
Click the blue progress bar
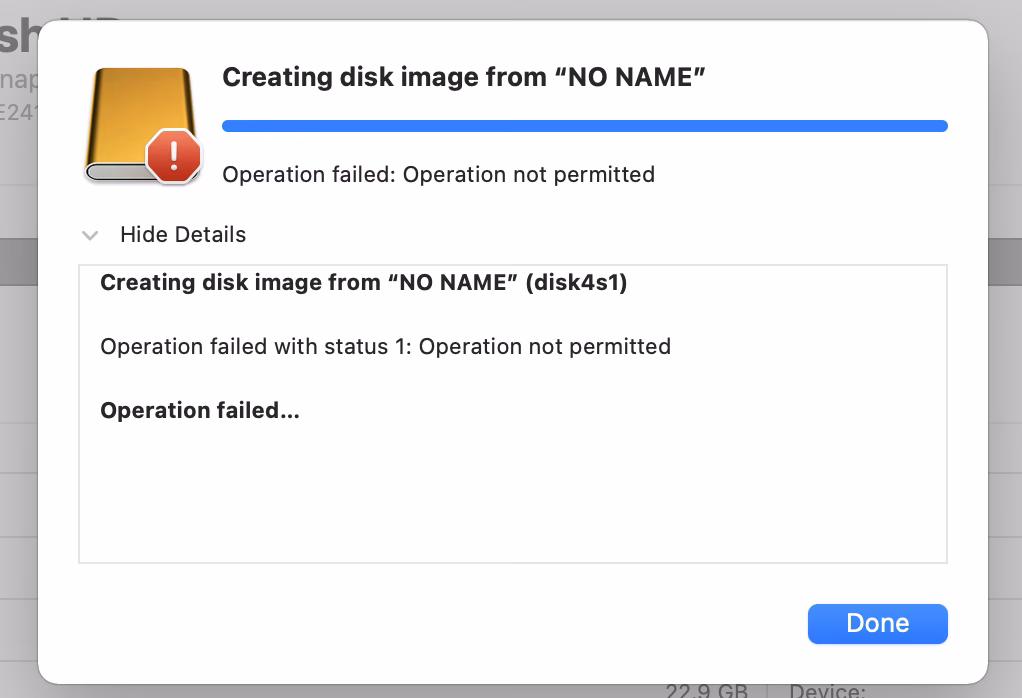point(585,125)
